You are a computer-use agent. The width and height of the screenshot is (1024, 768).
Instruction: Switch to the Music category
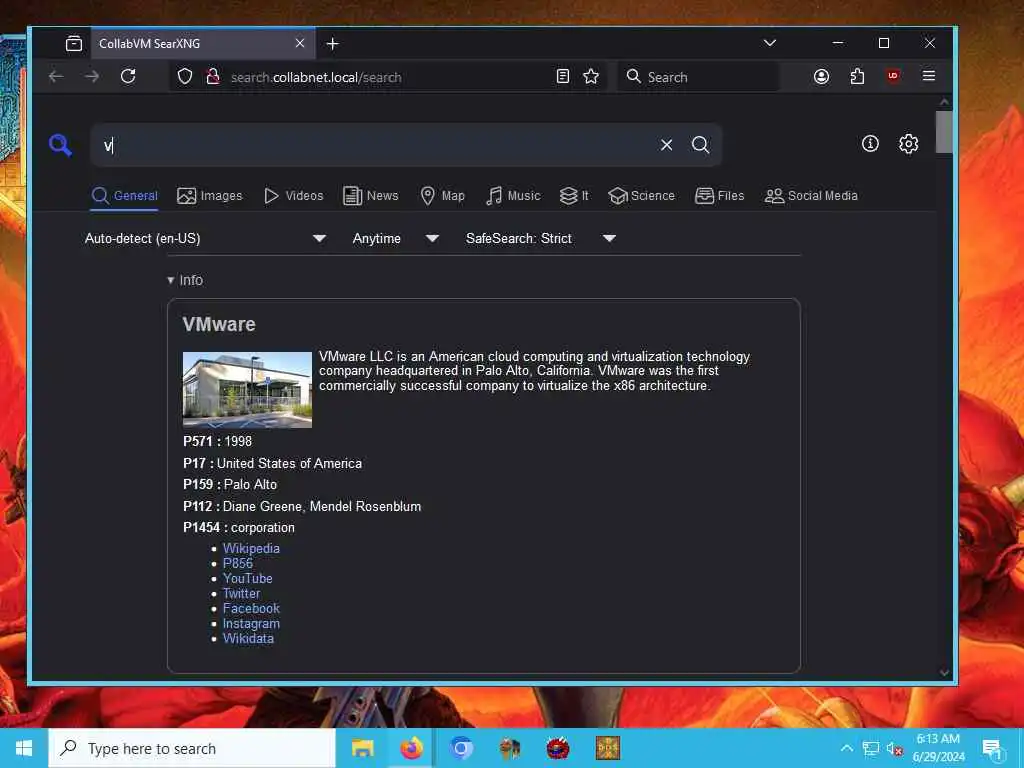pyautogui.click(x=513, y=196)
